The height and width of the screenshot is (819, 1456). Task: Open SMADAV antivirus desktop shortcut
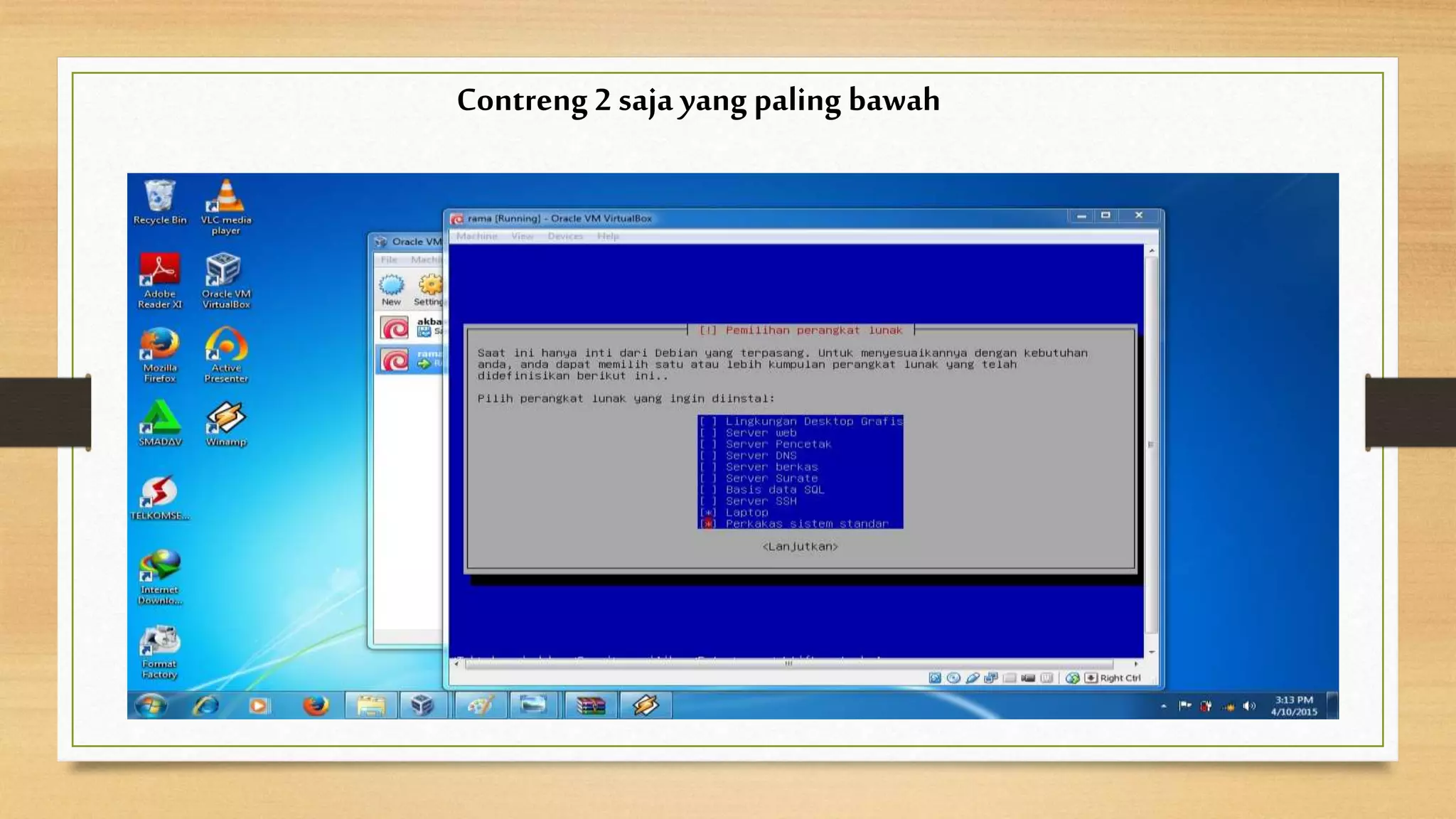159,422
